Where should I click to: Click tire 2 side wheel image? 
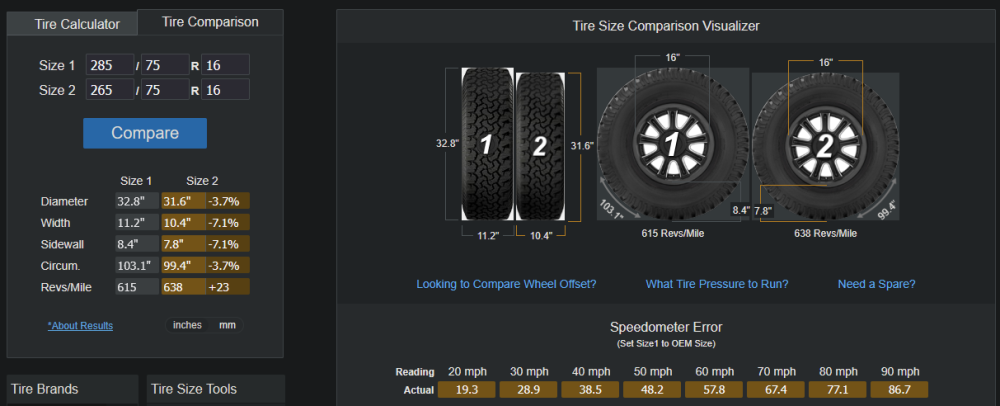pos(825,146)
